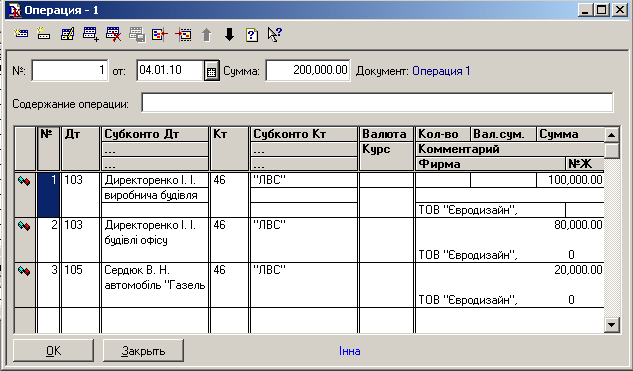Click the table's scroll up arrow
The width and height of the screenshot is (633, 371).
[612, 135]
